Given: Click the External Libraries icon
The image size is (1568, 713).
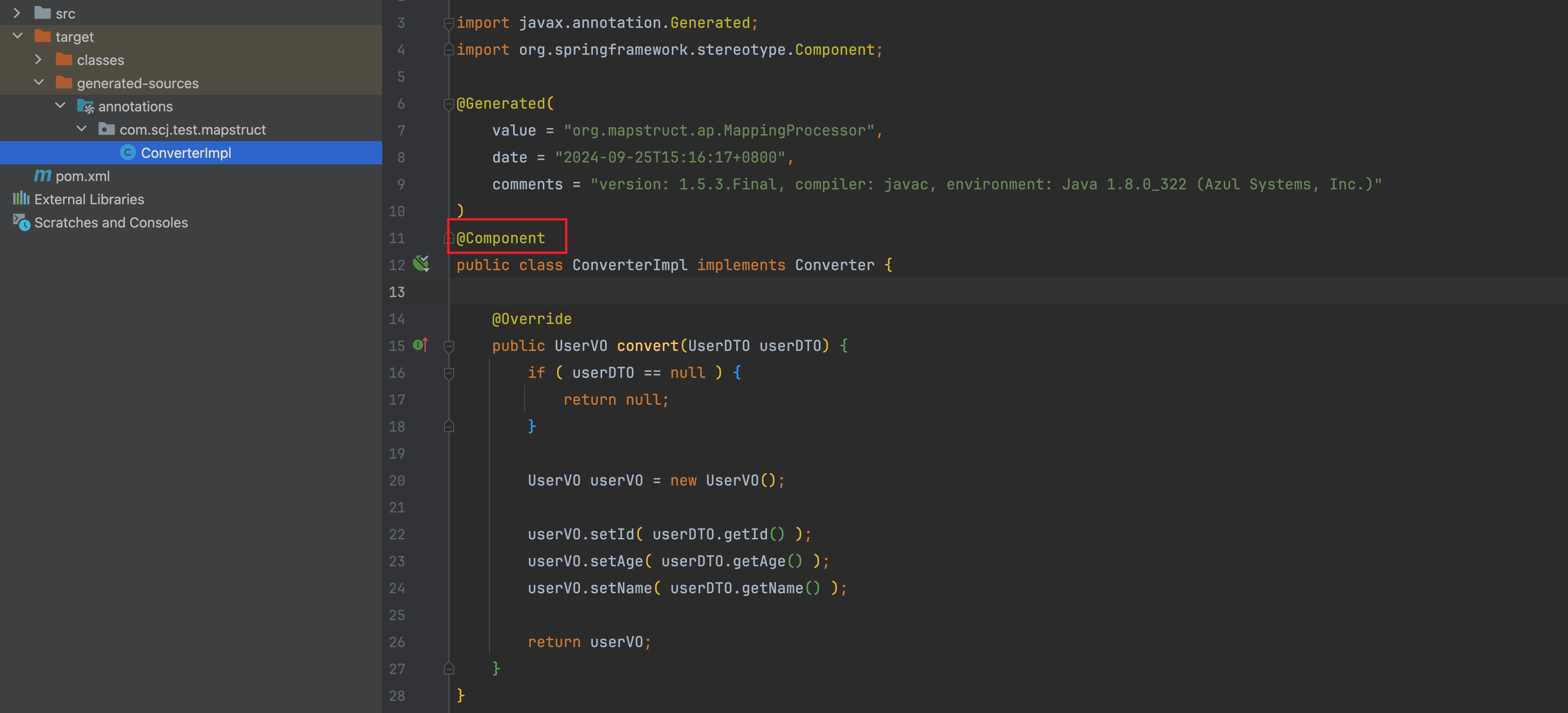Looking at the screenshot, I should click(21, 199).
